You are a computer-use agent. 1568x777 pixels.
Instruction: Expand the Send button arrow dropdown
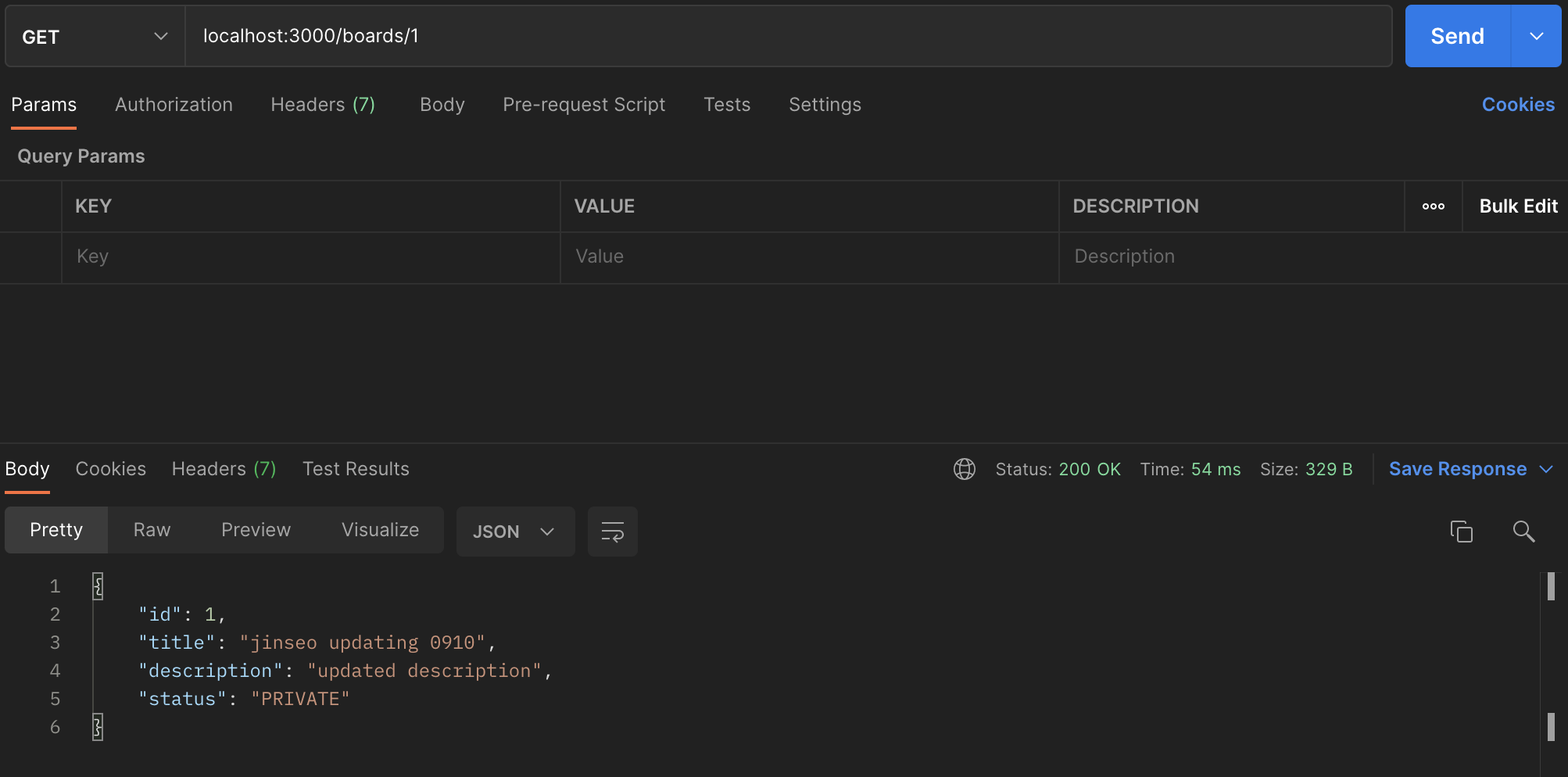(x=1537, y=36)
